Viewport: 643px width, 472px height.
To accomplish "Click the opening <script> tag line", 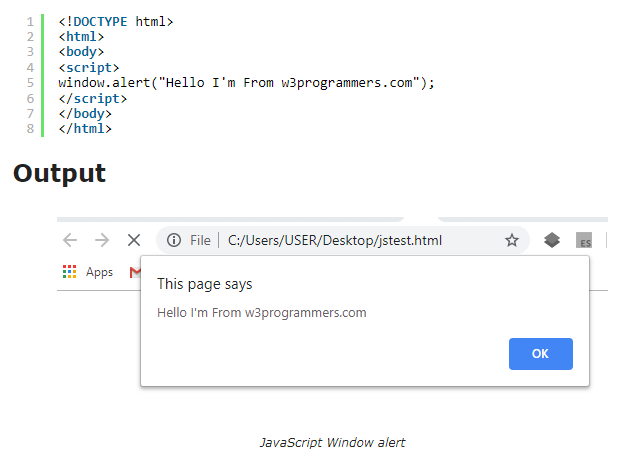I will click(89, 68).
